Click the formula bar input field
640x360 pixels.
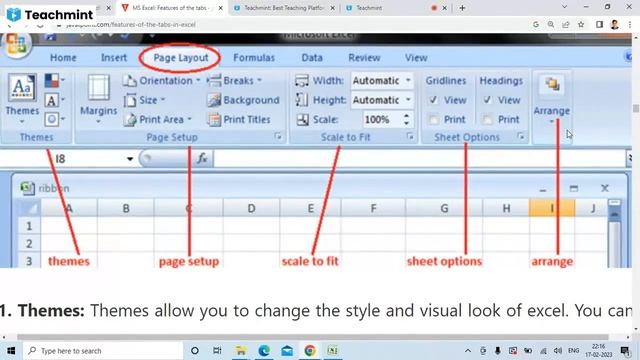(419, 158)
